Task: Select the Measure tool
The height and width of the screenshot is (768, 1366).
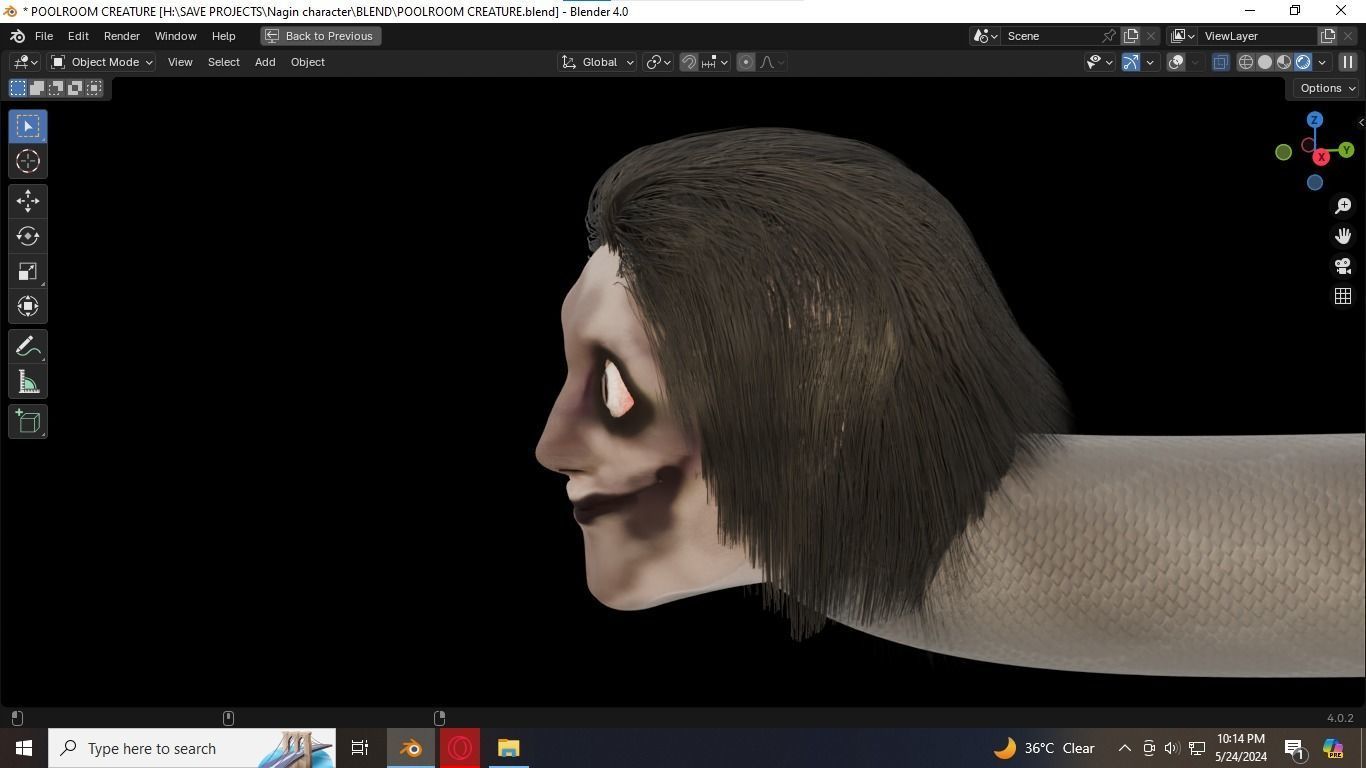Action: point(28,381)
